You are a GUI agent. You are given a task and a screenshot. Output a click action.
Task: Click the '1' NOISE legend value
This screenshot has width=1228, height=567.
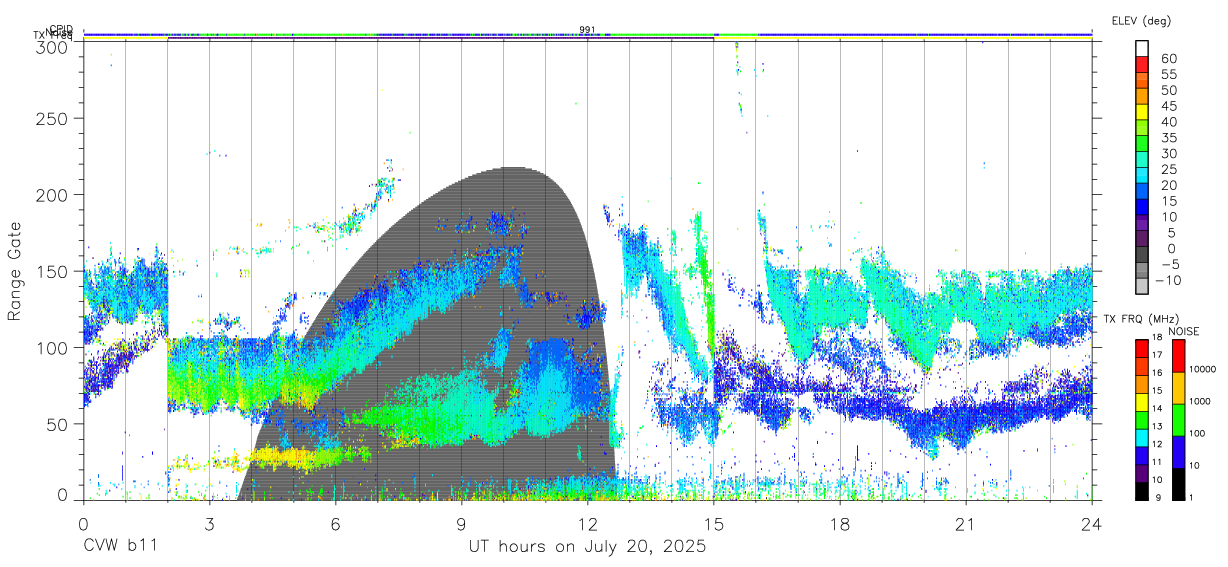1191,497
